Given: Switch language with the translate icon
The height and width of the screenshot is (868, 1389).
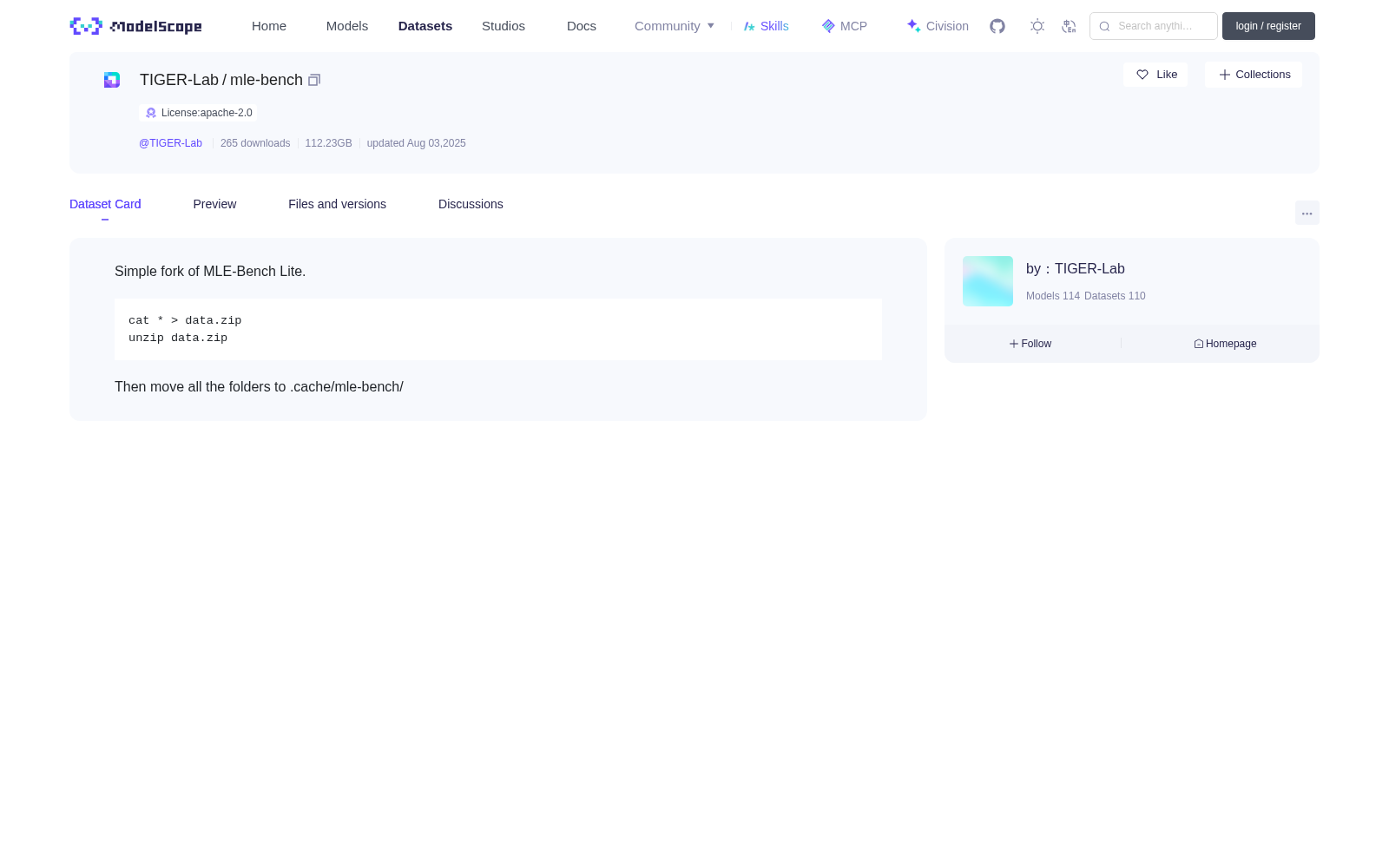Looking at the screenshot, I should pos(1069,26).
